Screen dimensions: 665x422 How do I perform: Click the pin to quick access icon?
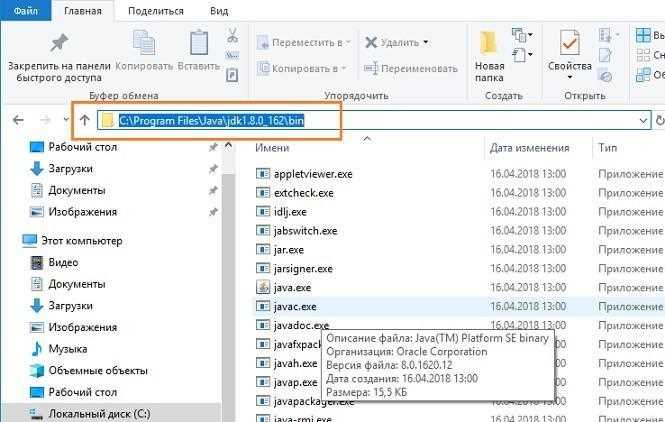[59, 43]
